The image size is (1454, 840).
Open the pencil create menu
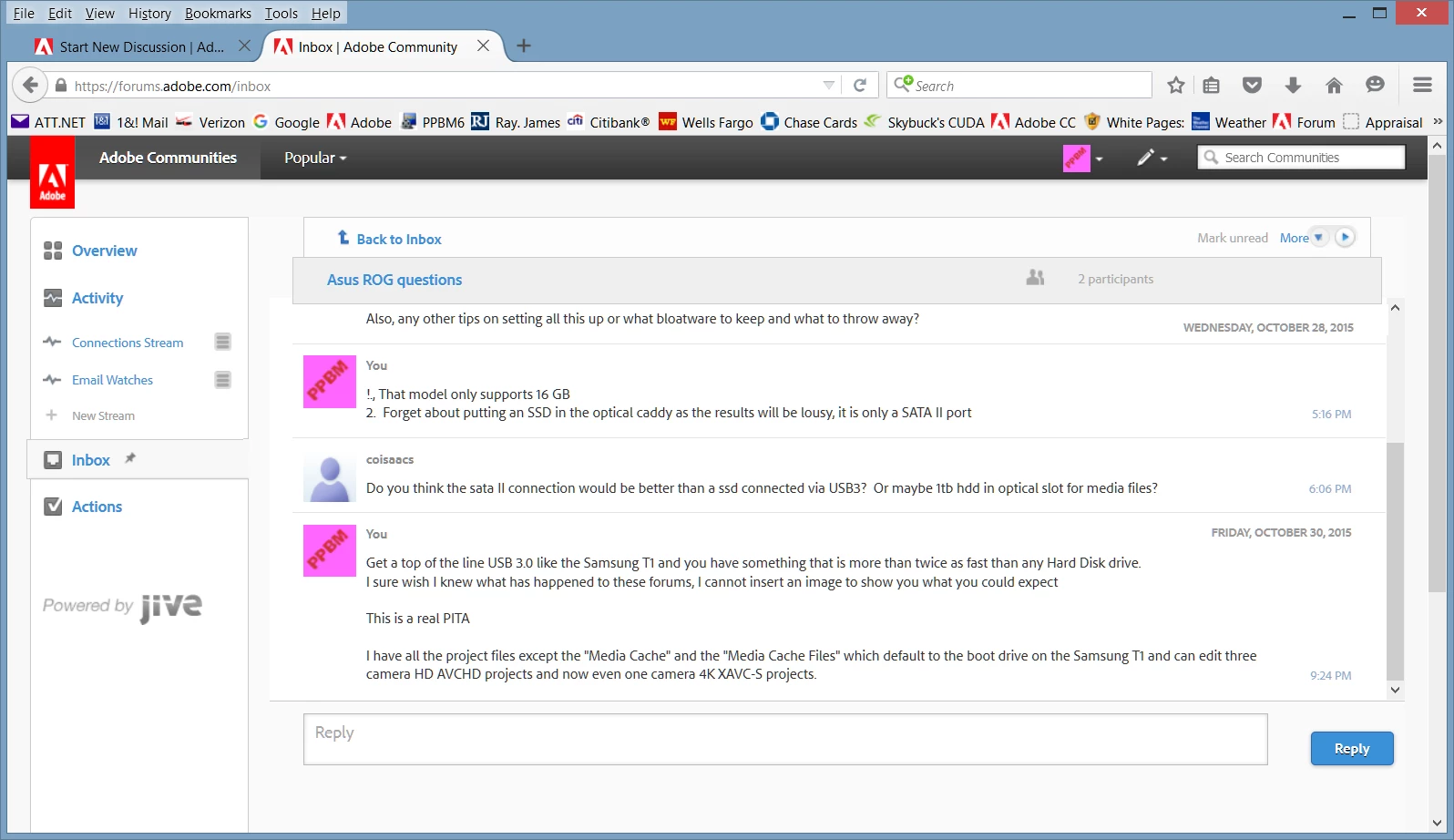pos(1152,158)
